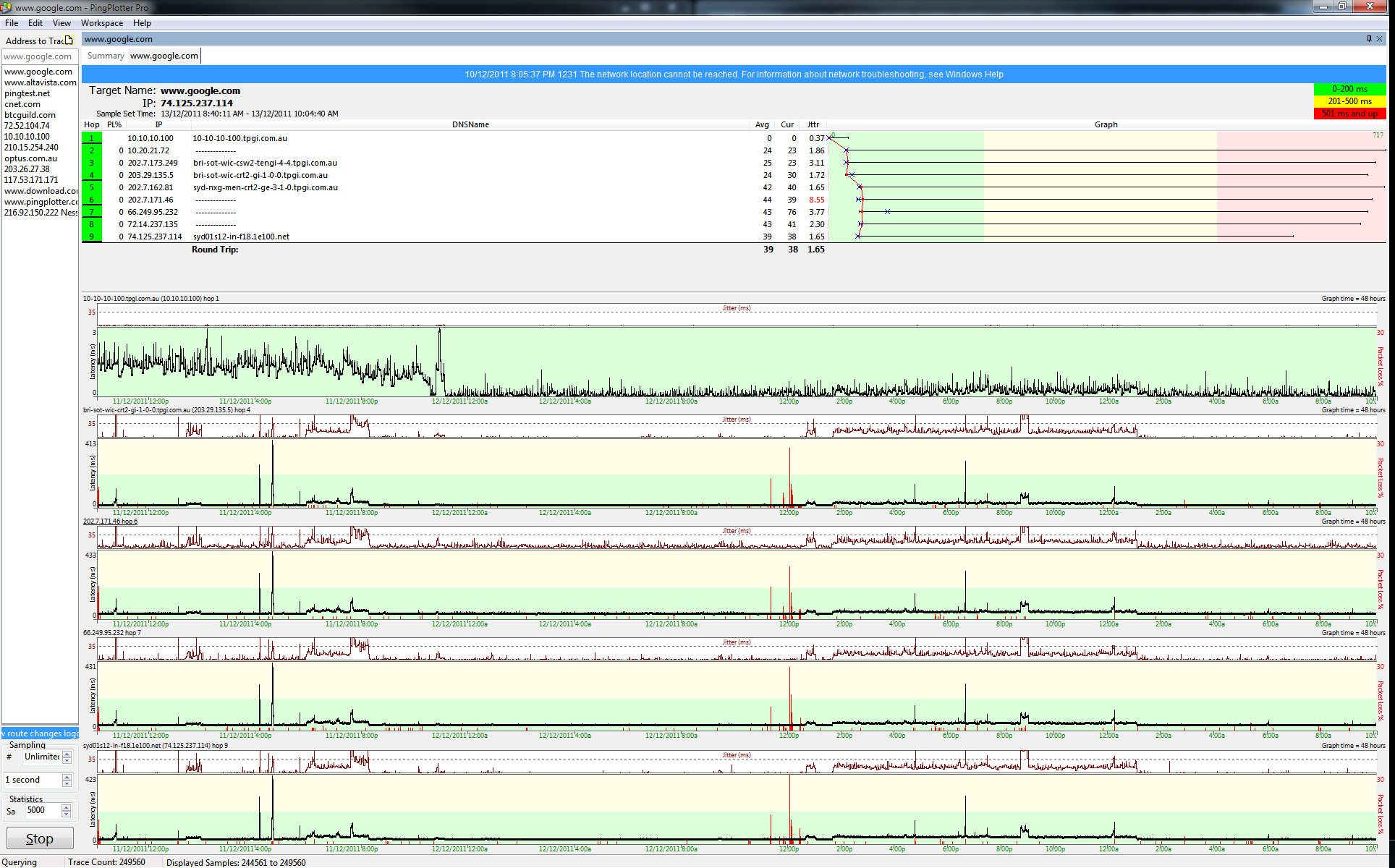This screenshot has height=868, width=1395.
Task: Close the www.google.com panel with its X
Action: pos(1380,39)
